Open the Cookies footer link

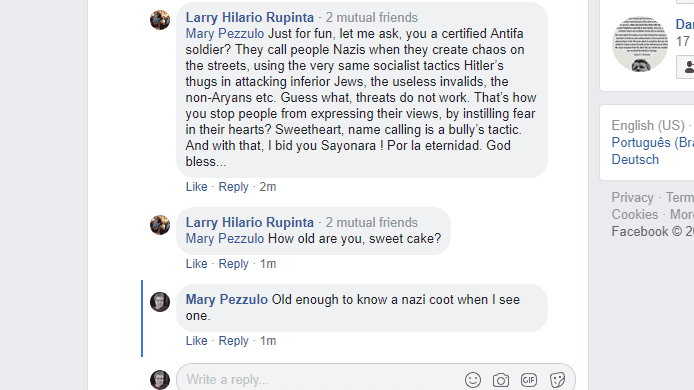coord(635,215)
